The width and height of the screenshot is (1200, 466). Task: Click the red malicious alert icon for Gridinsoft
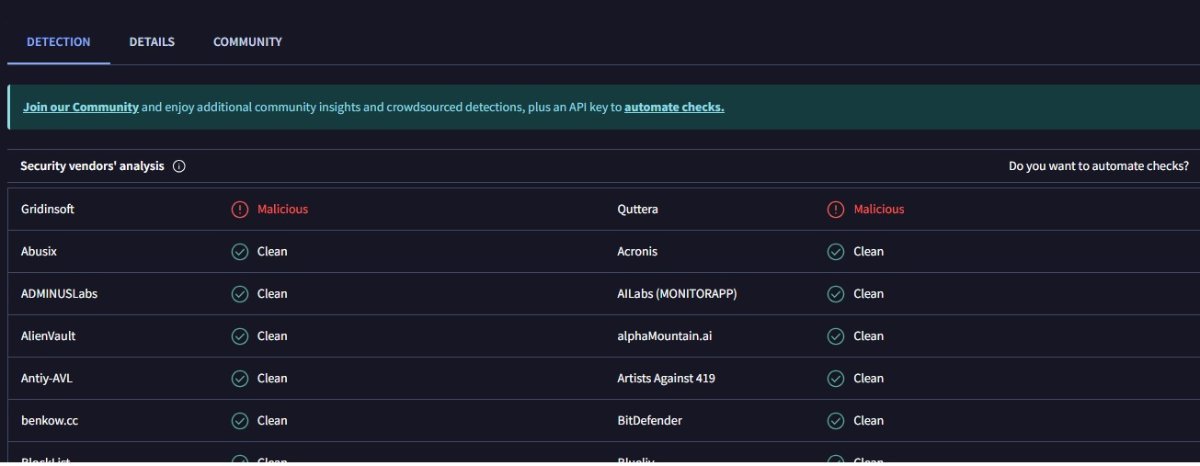pos(240,210)
